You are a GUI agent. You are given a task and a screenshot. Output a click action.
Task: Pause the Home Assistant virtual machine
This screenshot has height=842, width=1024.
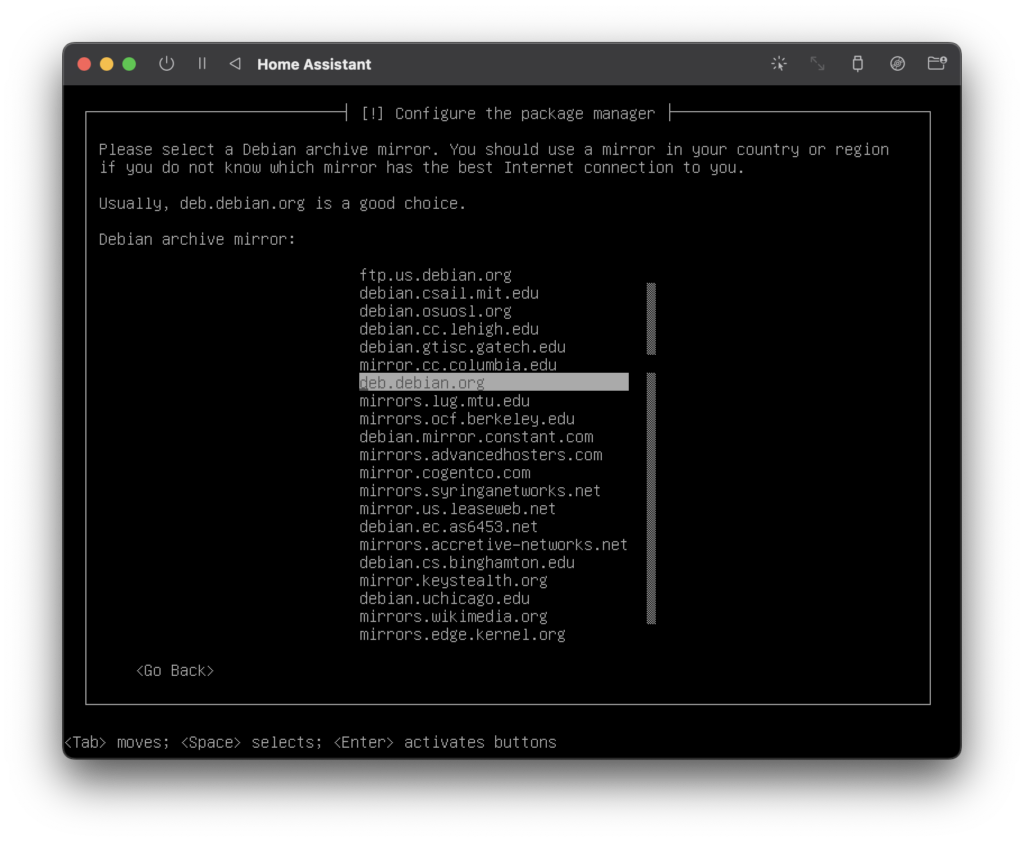pos(202,63)
